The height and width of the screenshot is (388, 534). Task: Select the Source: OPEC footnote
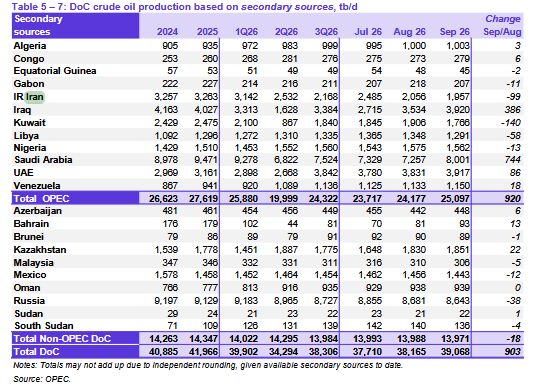(42, 379)
